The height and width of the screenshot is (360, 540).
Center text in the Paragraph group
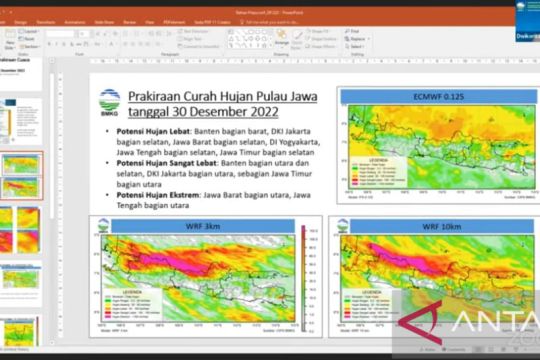[133, 44]
